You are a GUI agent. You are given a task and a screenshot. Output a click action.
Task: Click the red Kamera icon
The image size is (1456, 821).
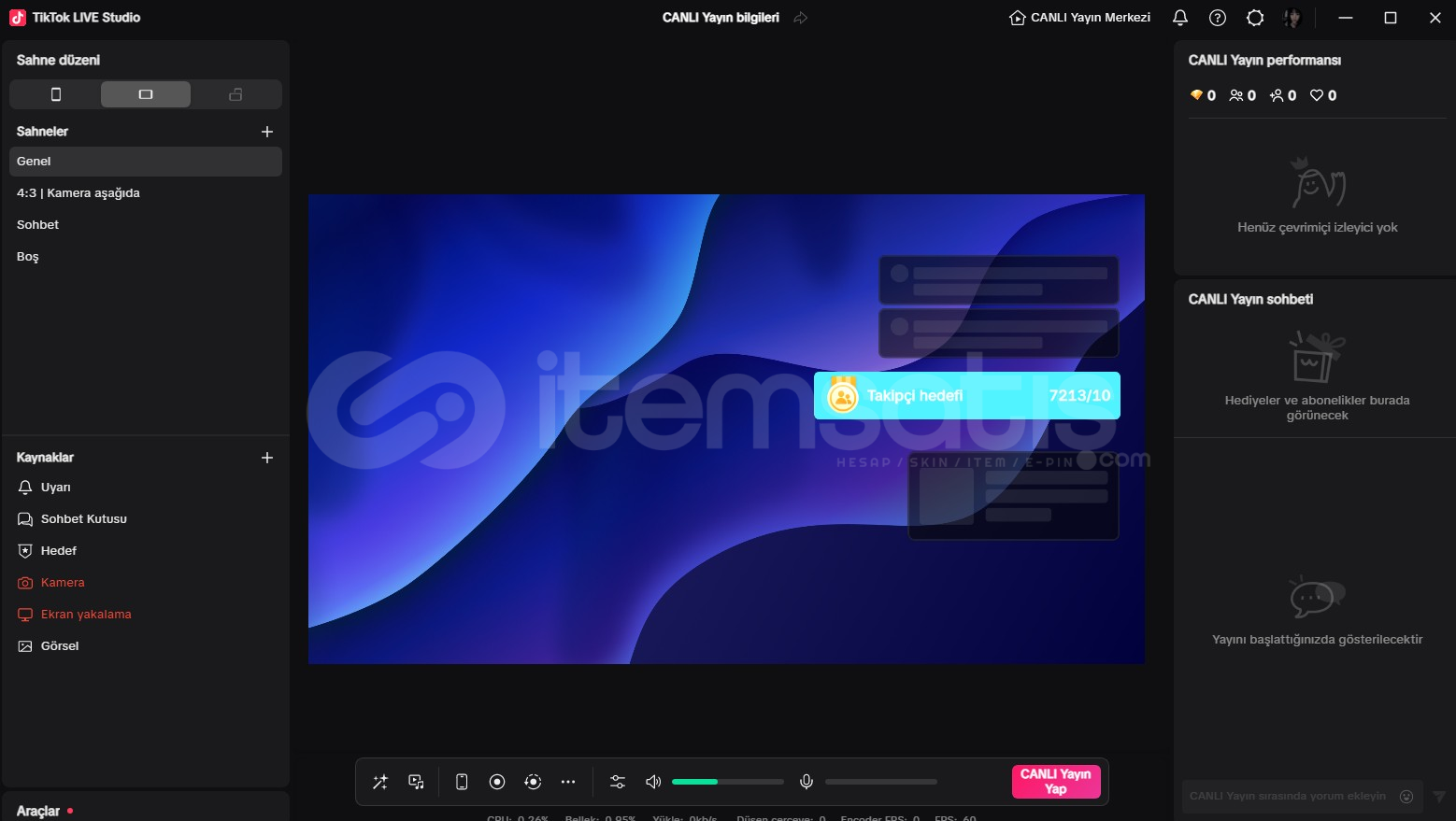(x=25, y=583)
